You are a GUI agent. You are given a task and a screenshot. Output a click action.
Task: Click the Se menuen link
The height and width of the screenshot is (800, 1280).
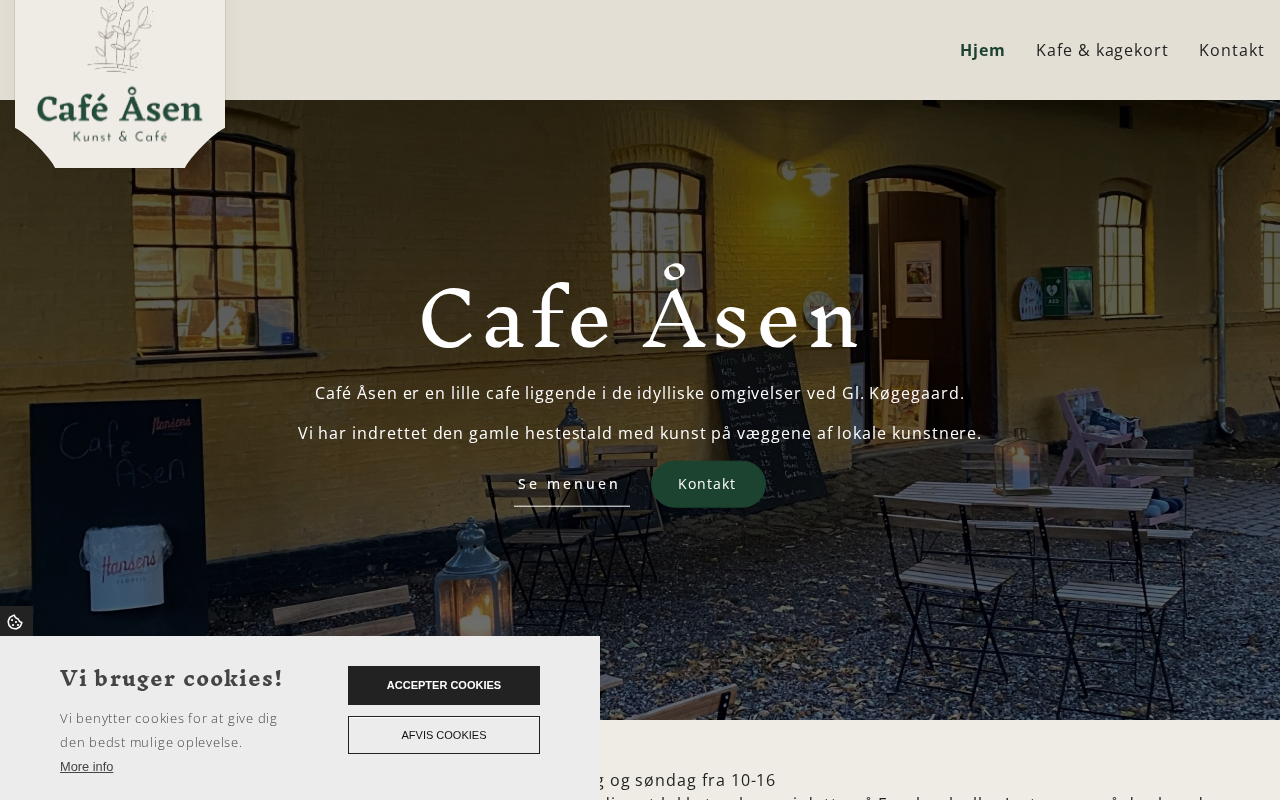(x=570, y=484)
